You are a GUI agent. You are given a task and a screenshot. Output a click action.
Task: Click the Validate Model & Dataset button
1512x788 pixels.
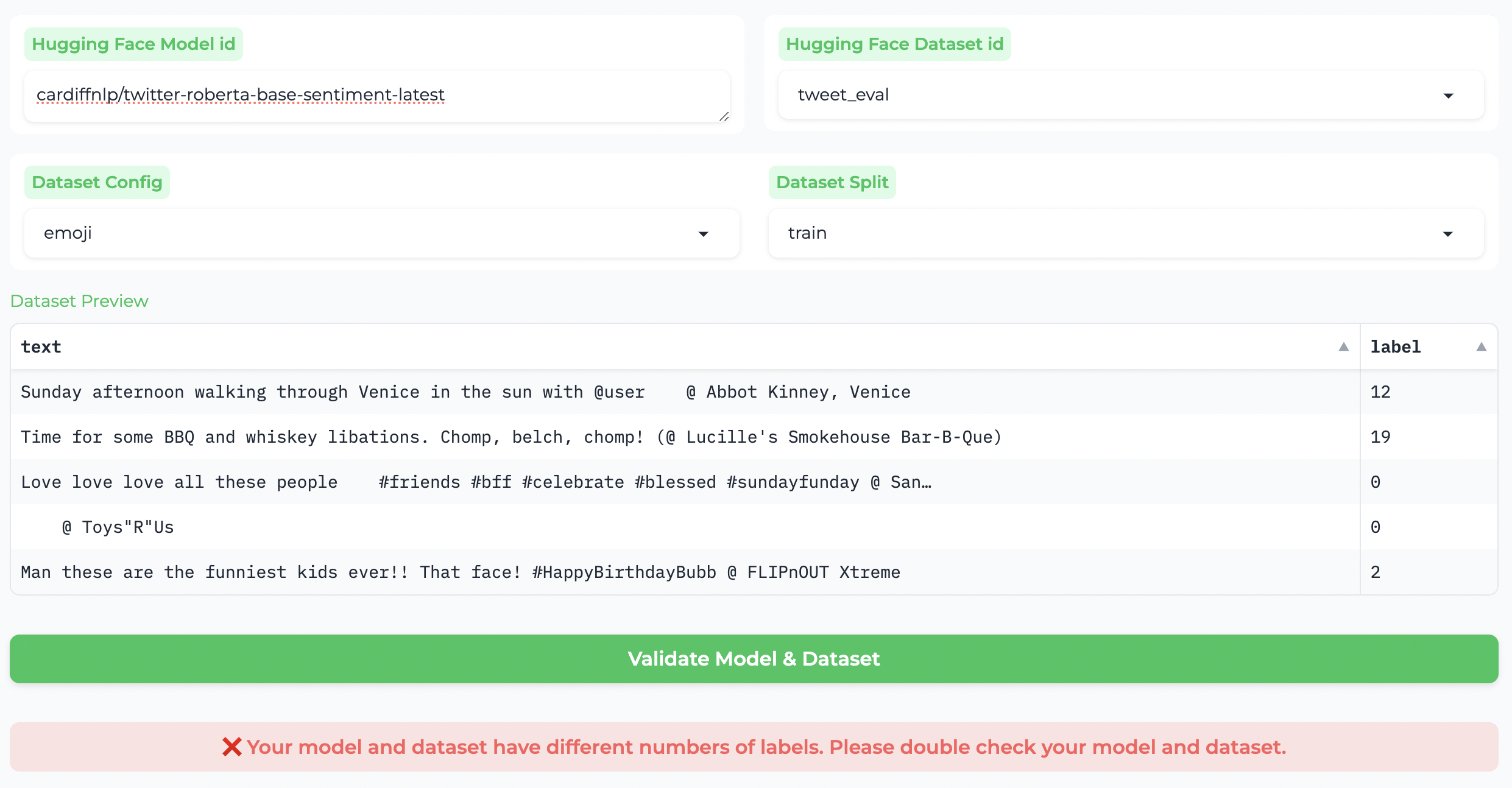coord(754,659)
